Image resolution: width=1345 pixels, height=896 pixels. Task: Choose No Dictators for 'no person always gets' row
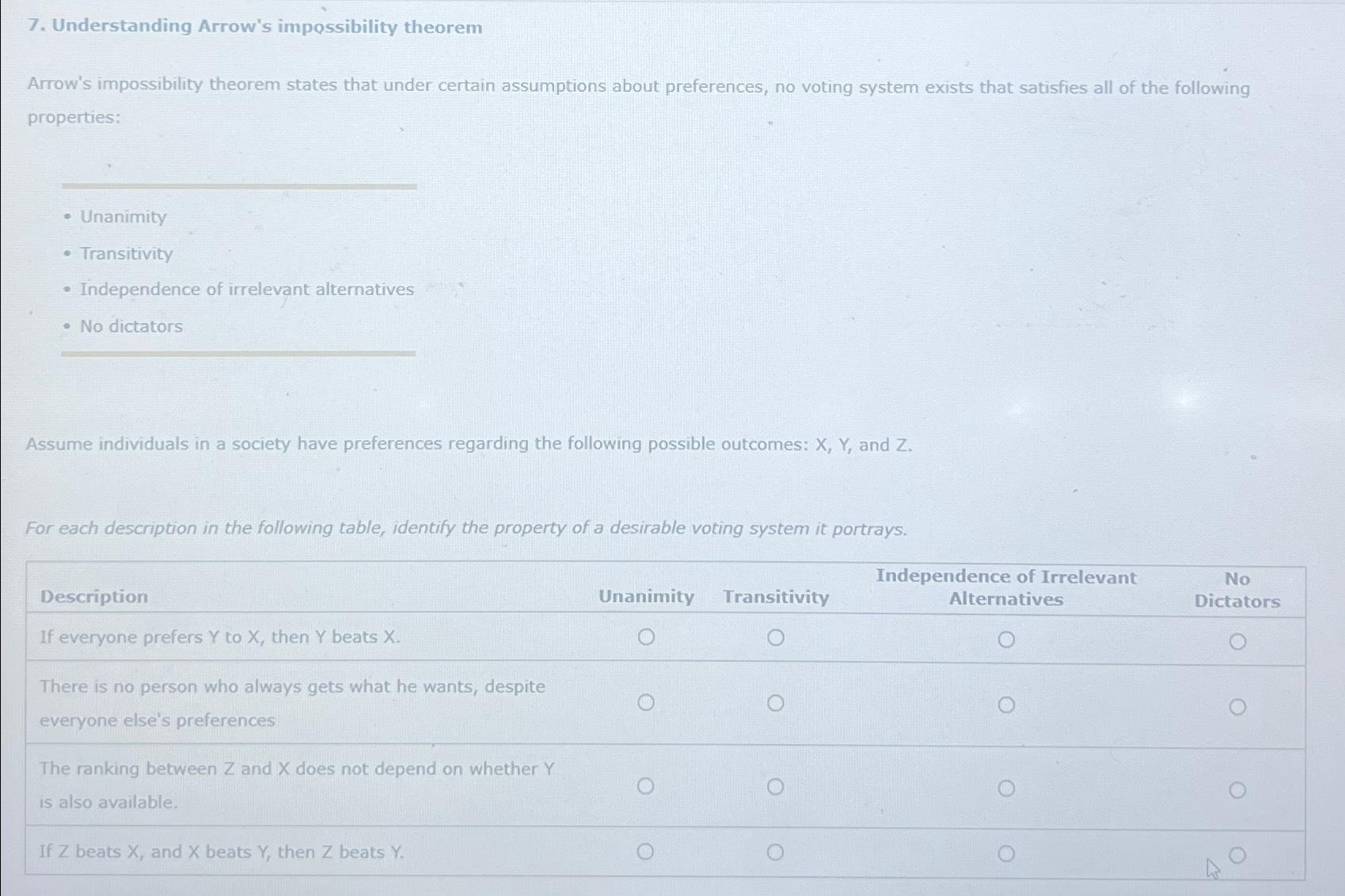(1237, 707)
